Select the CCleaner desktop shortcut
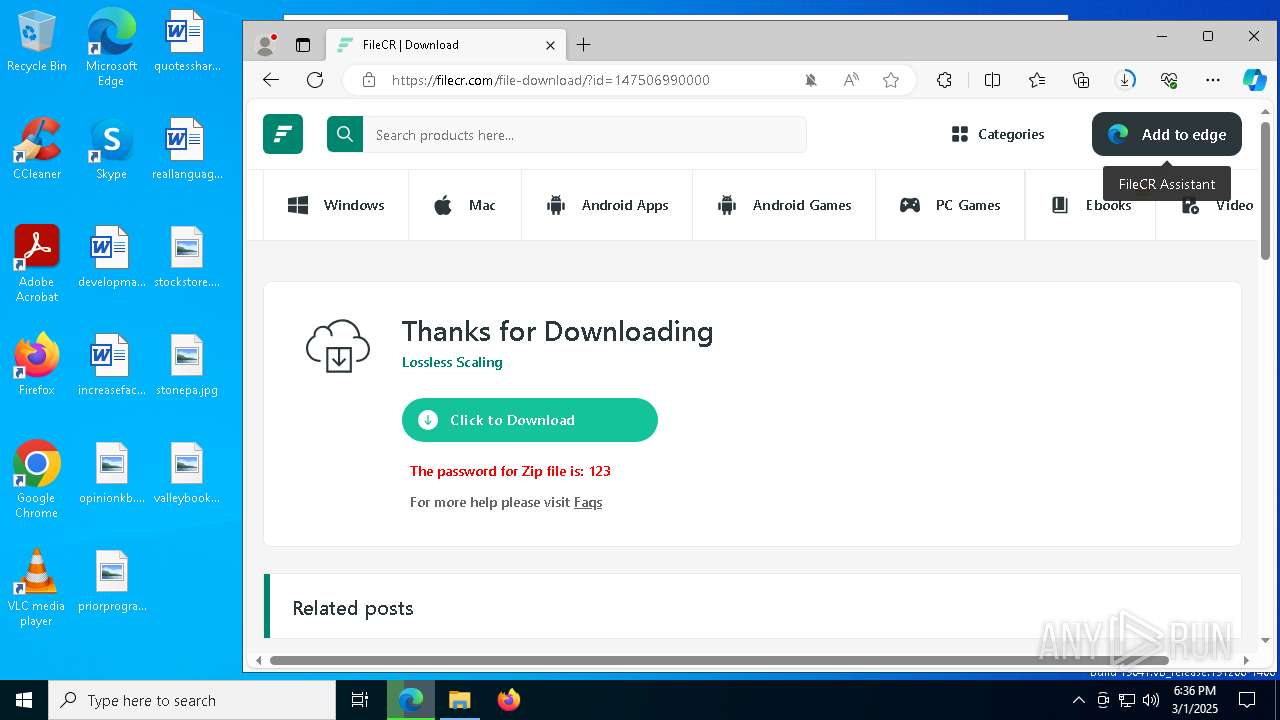The image size is (1280, 720). coord(37,149)
